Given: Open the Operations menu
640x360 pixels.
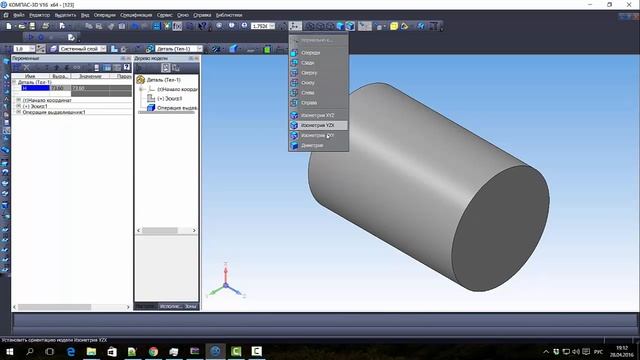Looking at the screenshot, I should point(104,15).
